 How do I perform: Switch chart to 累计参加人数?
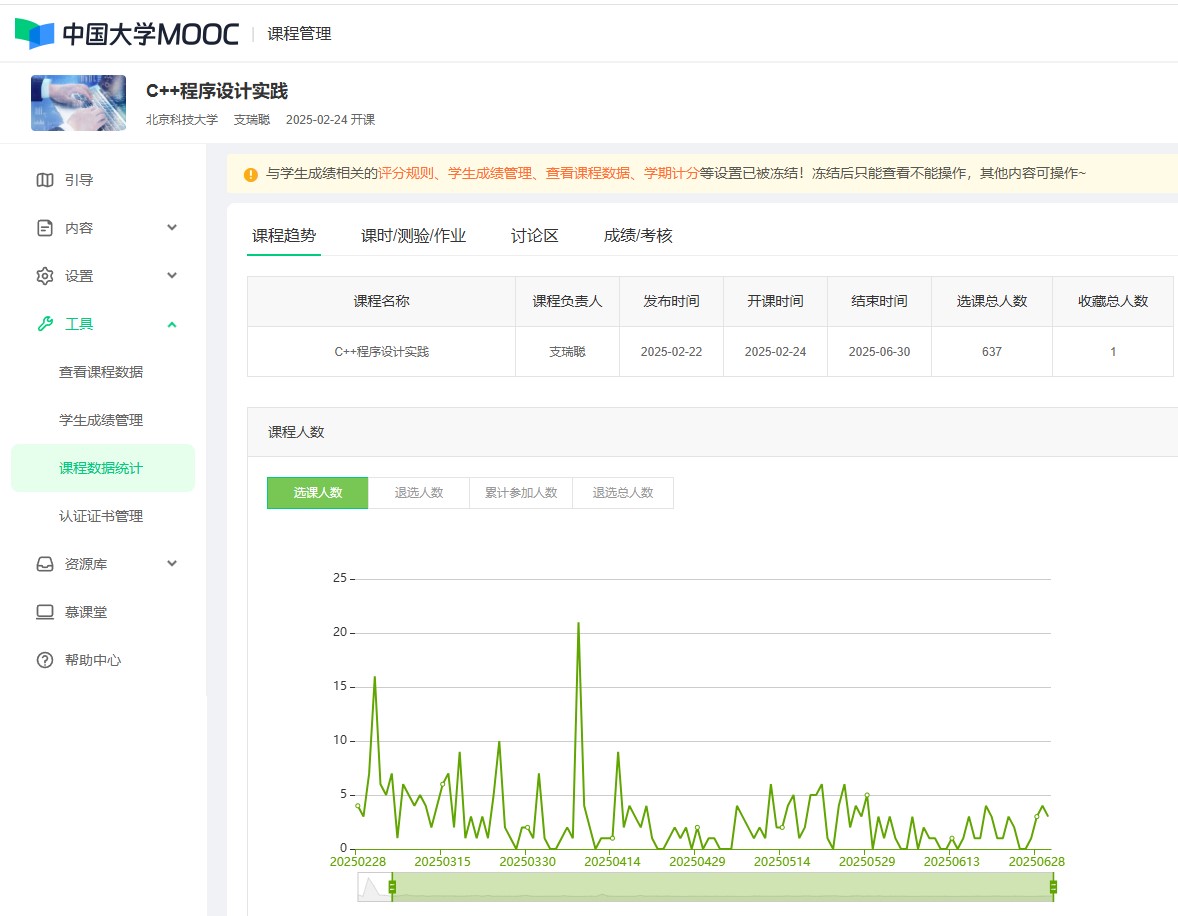coord(521,493)
